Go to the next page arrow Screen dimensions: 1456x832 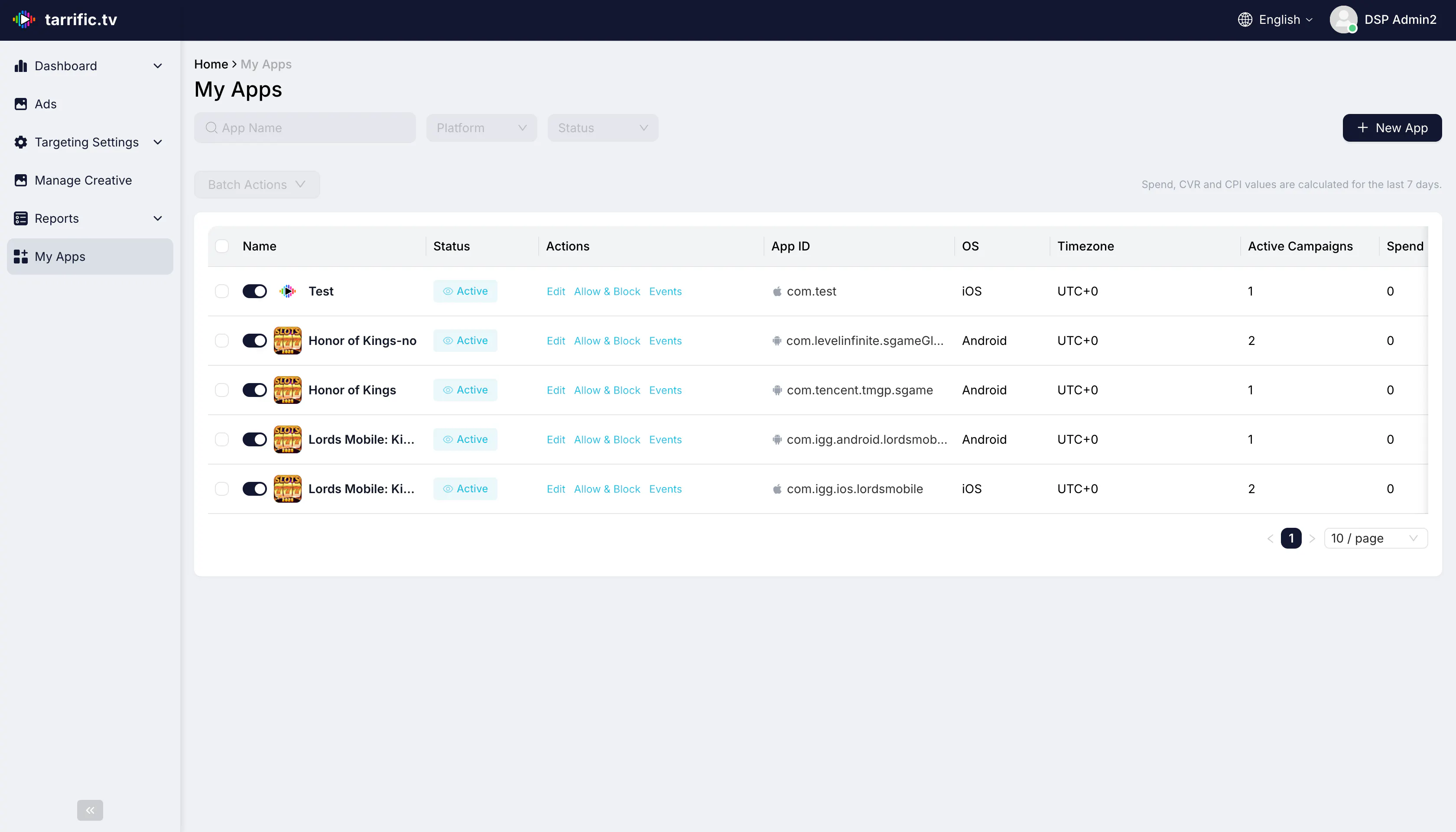(x=1313, y=538)
